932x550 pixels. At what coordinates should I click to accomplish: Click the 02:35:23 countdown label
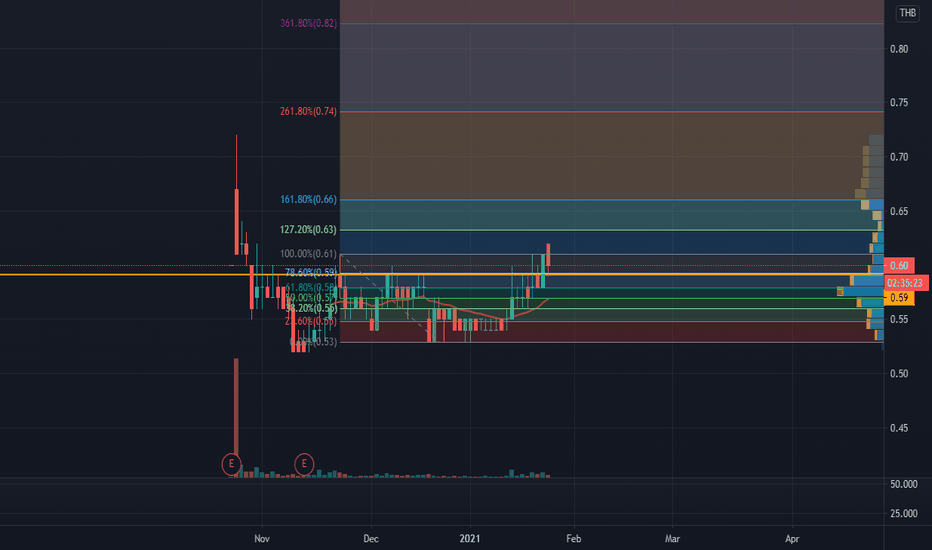point(906,283)
